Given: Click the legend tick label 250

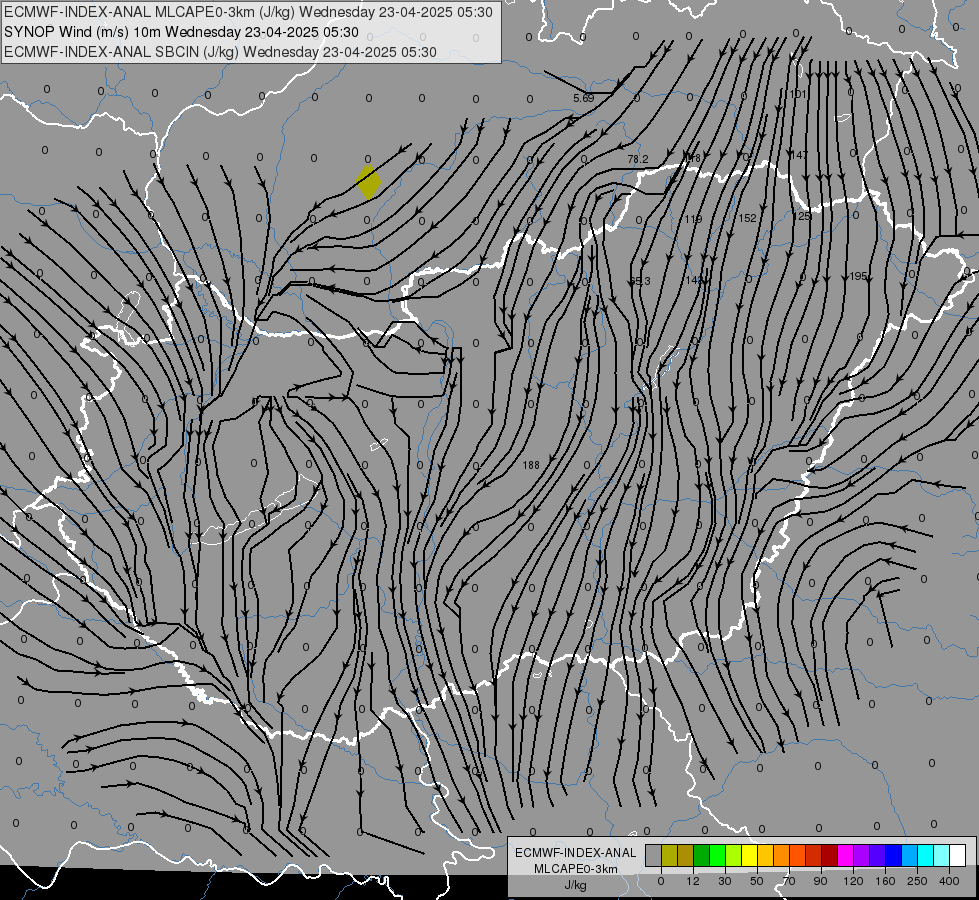Looking at the screenshot, I should click(x=917, y=881).
